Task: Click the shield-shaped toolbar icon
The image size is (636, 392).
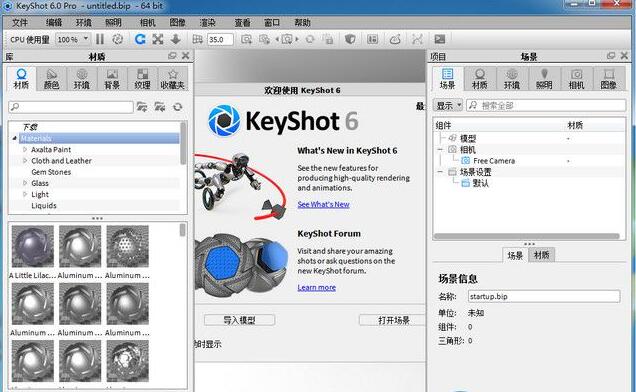Action: (x=350, y=39)
